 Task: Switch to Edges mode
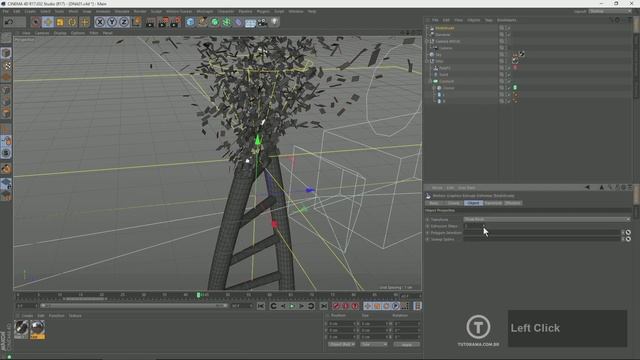coord(6,102)
